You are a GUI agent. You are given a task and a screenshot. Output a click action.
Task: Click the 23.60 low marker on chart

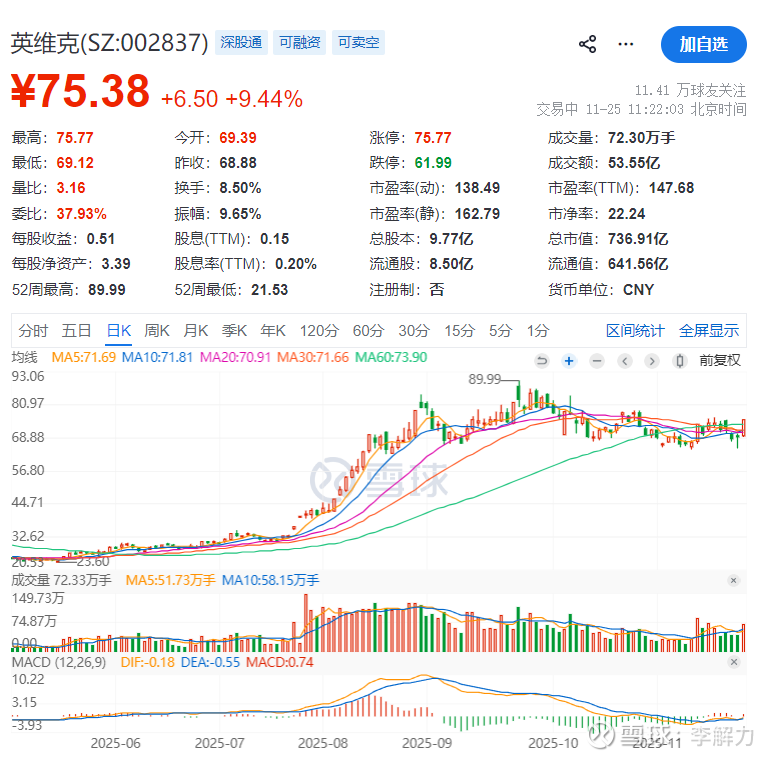click(93, 562)
